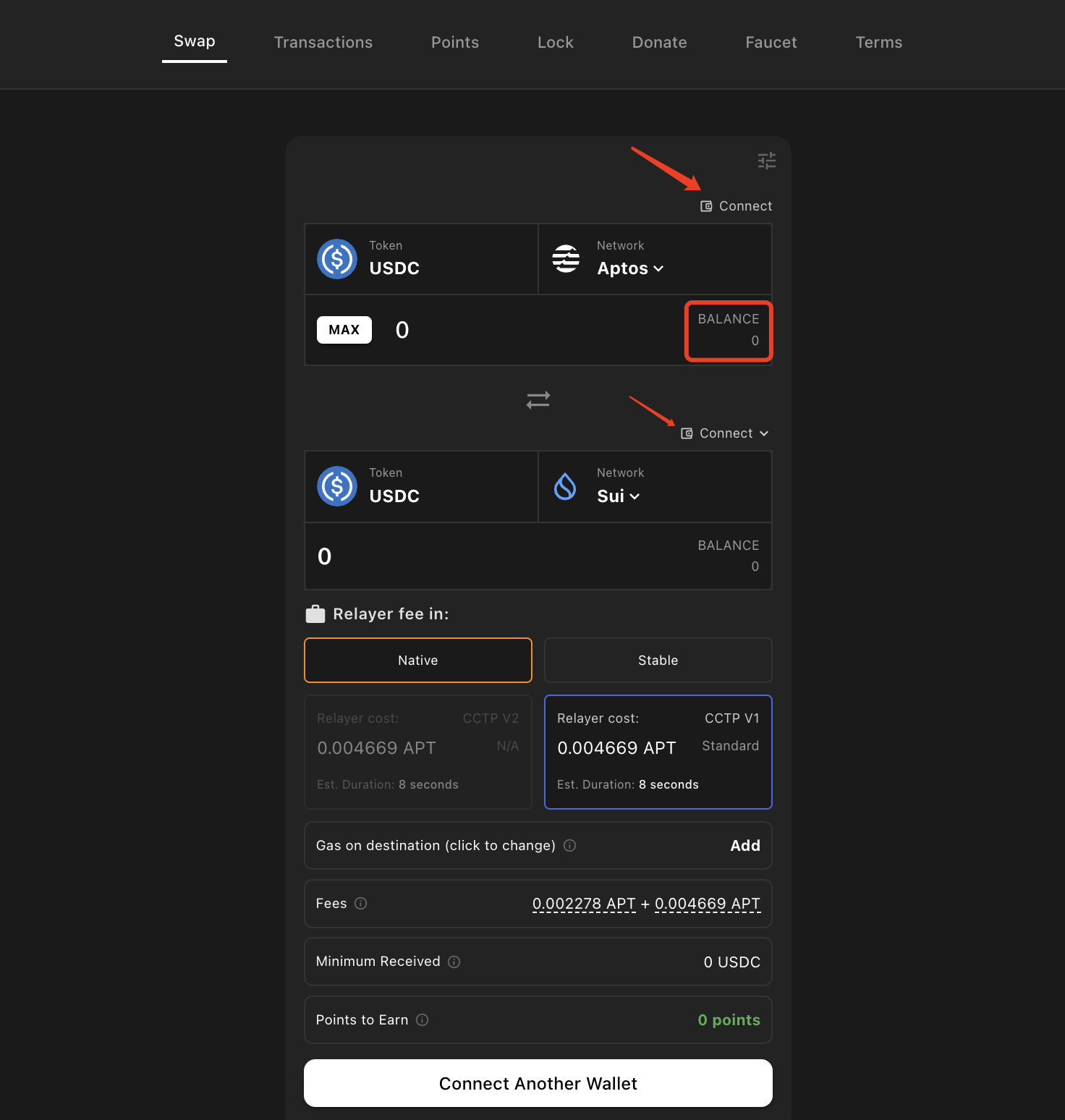This screenshot has width=1065, height=1120.
Task: Open the Donate tab
Action: click(x=660, y=42)
